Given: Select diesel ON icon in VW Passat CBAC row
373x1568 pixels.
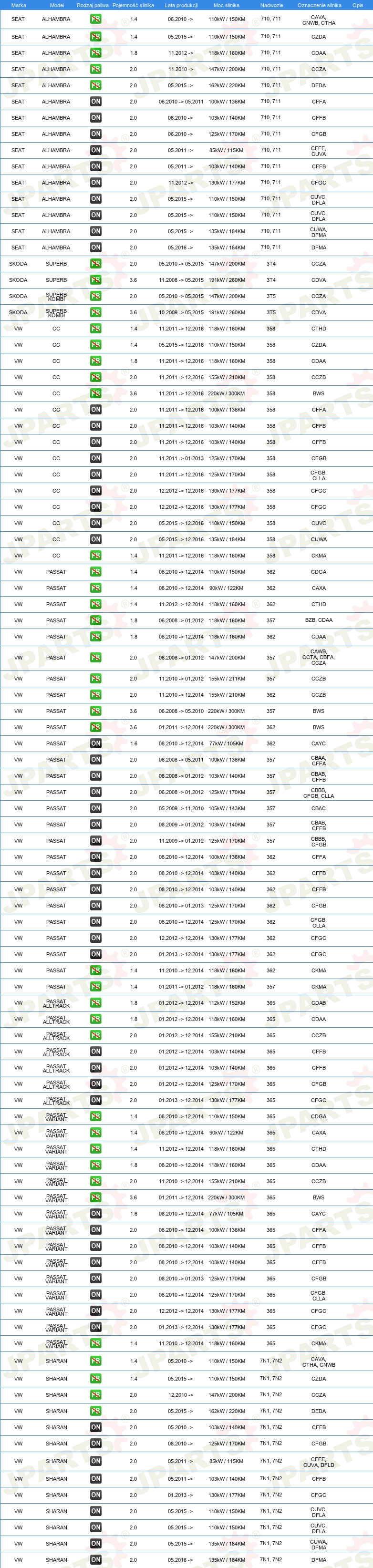Looking at the screenshot, I should [x=95, y=808].
